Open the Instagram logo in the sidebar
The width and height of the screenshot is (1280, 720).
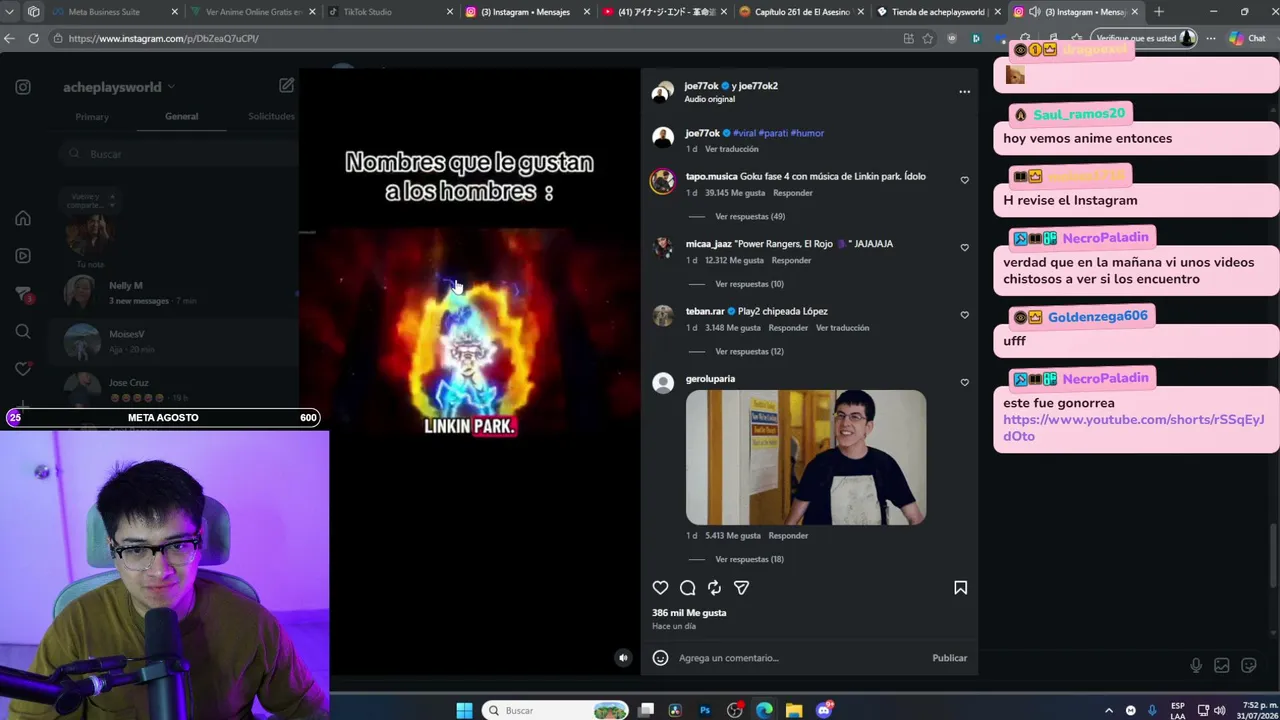[23, 87]
